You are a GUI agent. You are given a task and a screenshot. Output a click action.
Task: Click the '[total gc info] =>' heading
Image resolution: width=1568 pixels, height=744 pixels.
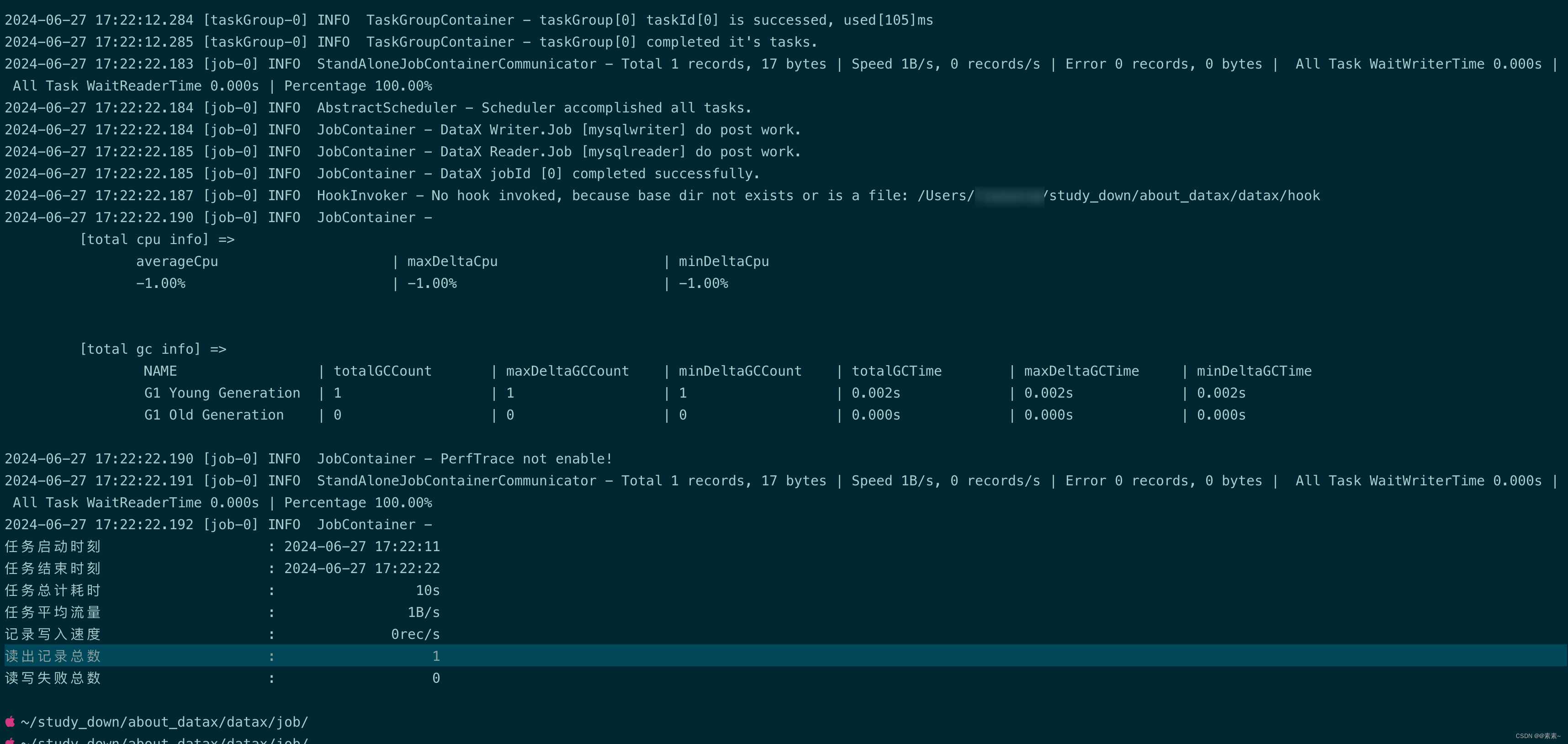153,349
